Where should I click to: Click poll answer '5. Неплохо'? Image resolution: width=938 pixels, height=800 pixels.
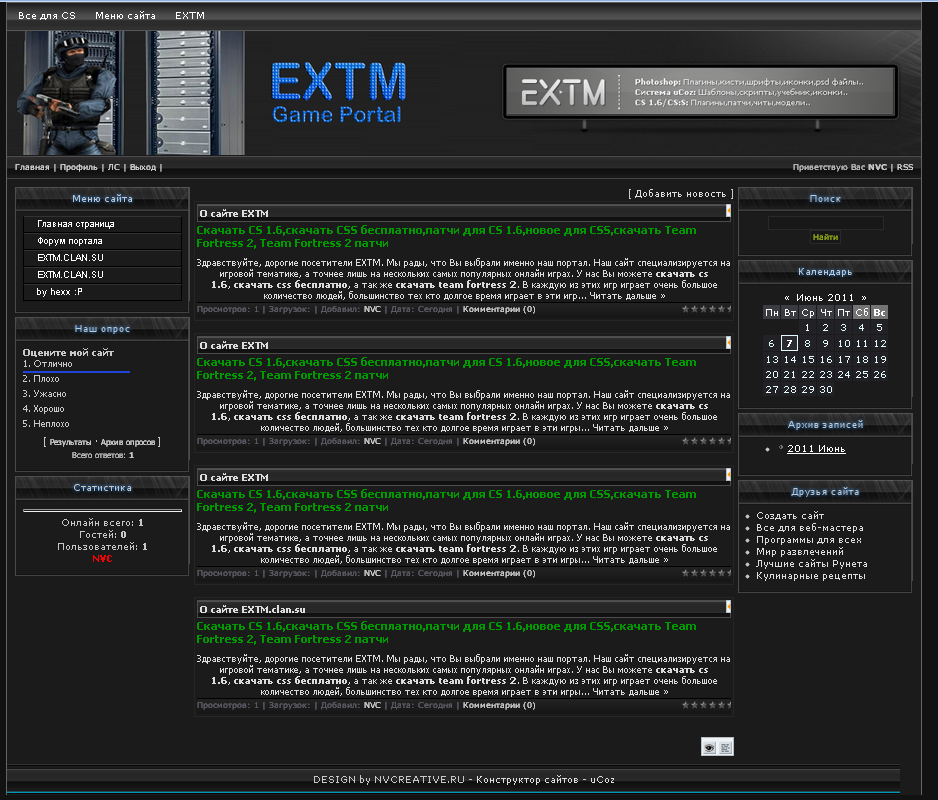coord(45,424)
